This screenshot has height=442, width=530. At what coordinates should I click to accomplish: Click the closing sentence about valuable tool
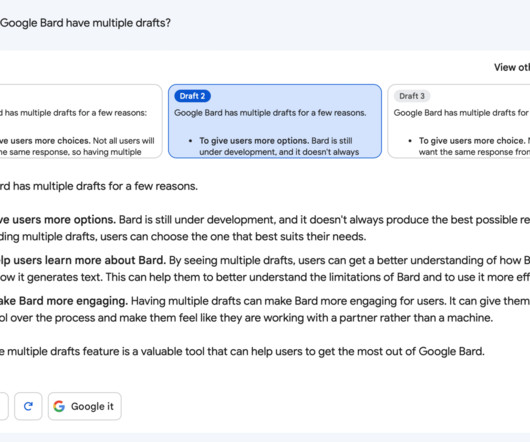(242, 351)
